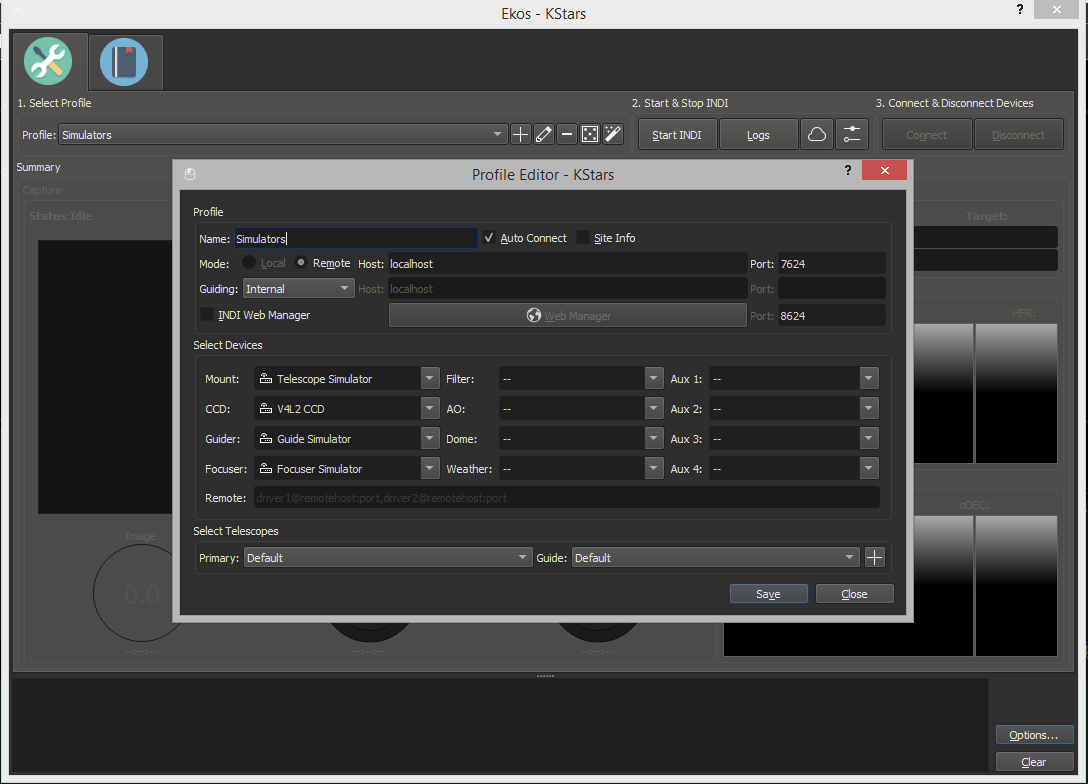Screen dimensions: 1088x784
Task: Click the add profile plus icon
Action: click(x=520, y=135)
